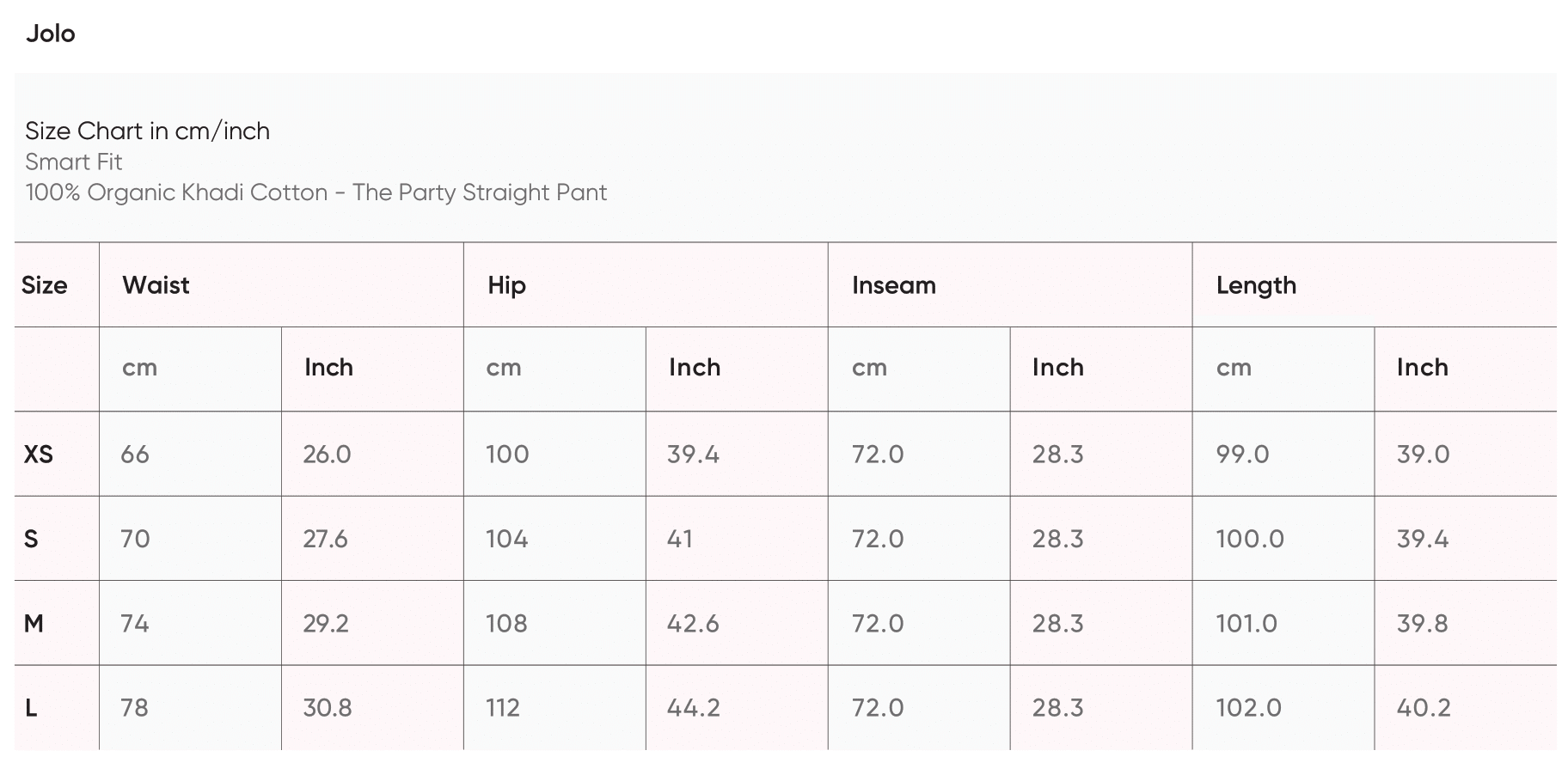Viewport: 1568px width, 775px height.
Task: Click the Size column header
Action: (x=45, y=285)
